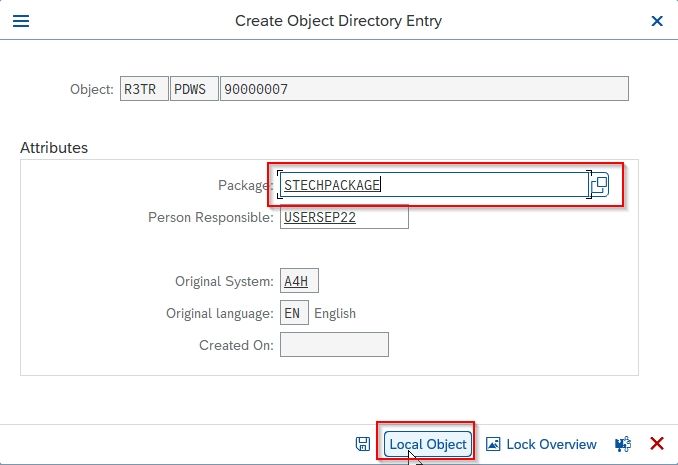
Task: Open the Lock Overview button
Action: point(541,444)
